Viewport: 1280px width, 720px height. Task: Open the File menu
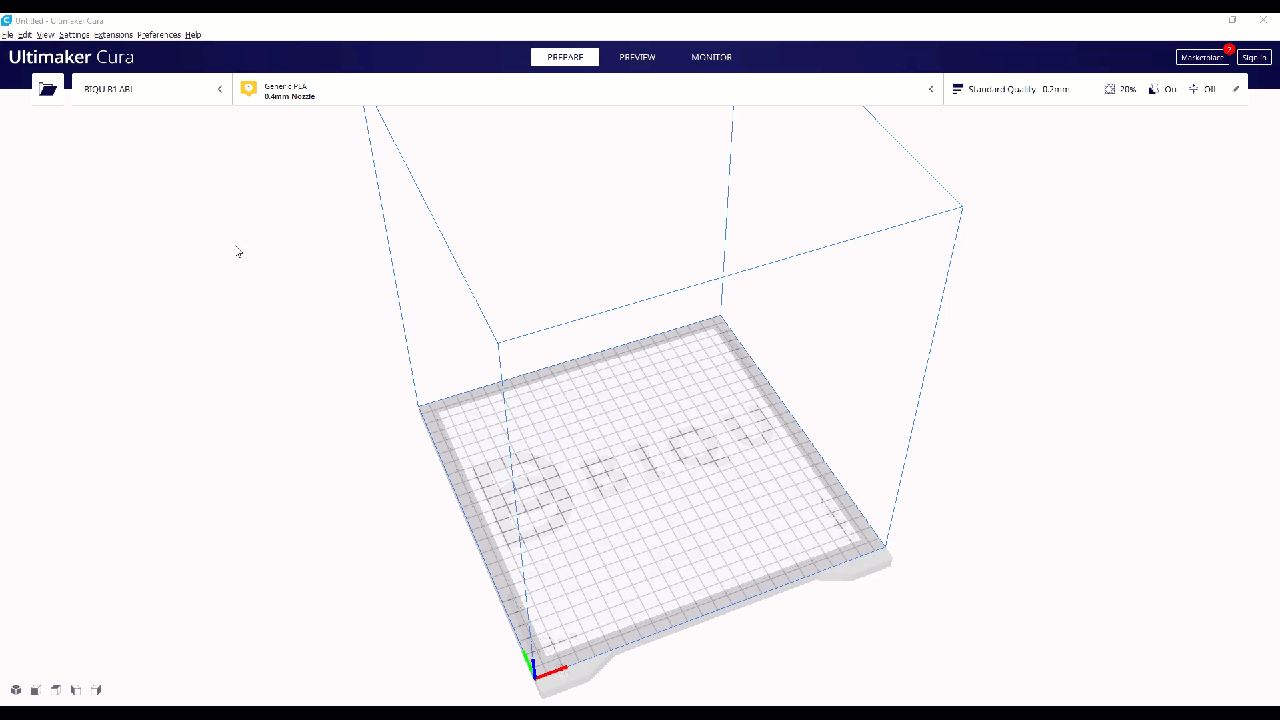pos(8,35)
